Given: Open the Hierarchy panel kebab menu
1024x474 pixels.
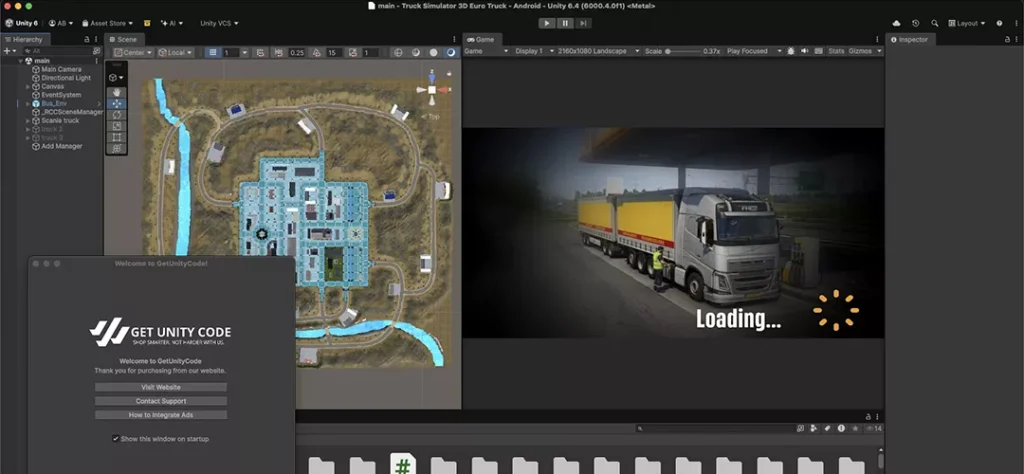Looking at the screenshot, I should point(96,39).
